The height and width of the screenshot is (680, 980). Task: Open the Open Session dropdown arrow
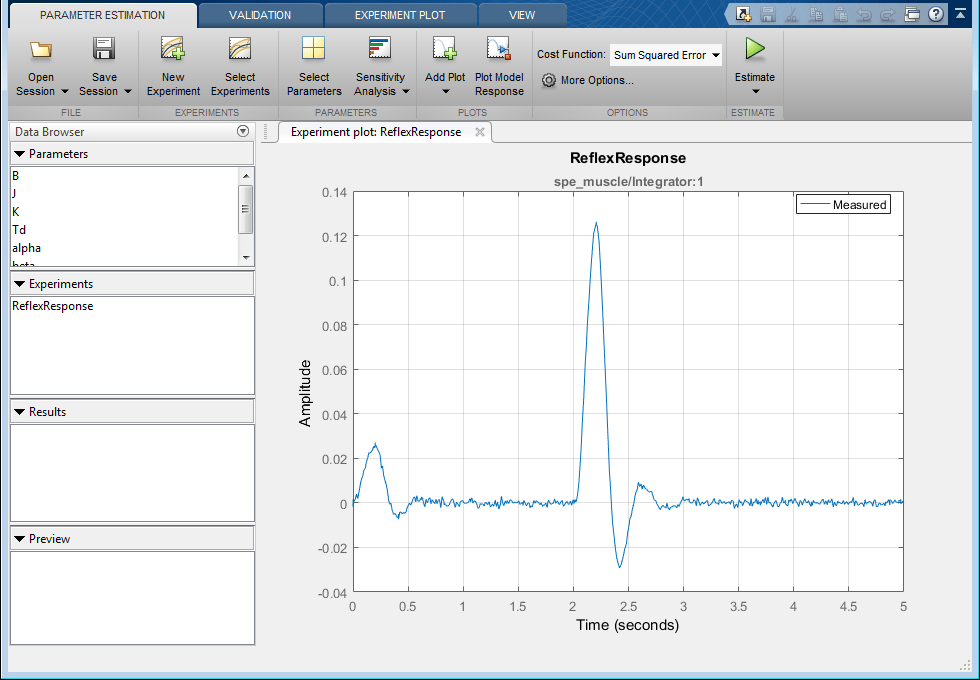(64, 92)
